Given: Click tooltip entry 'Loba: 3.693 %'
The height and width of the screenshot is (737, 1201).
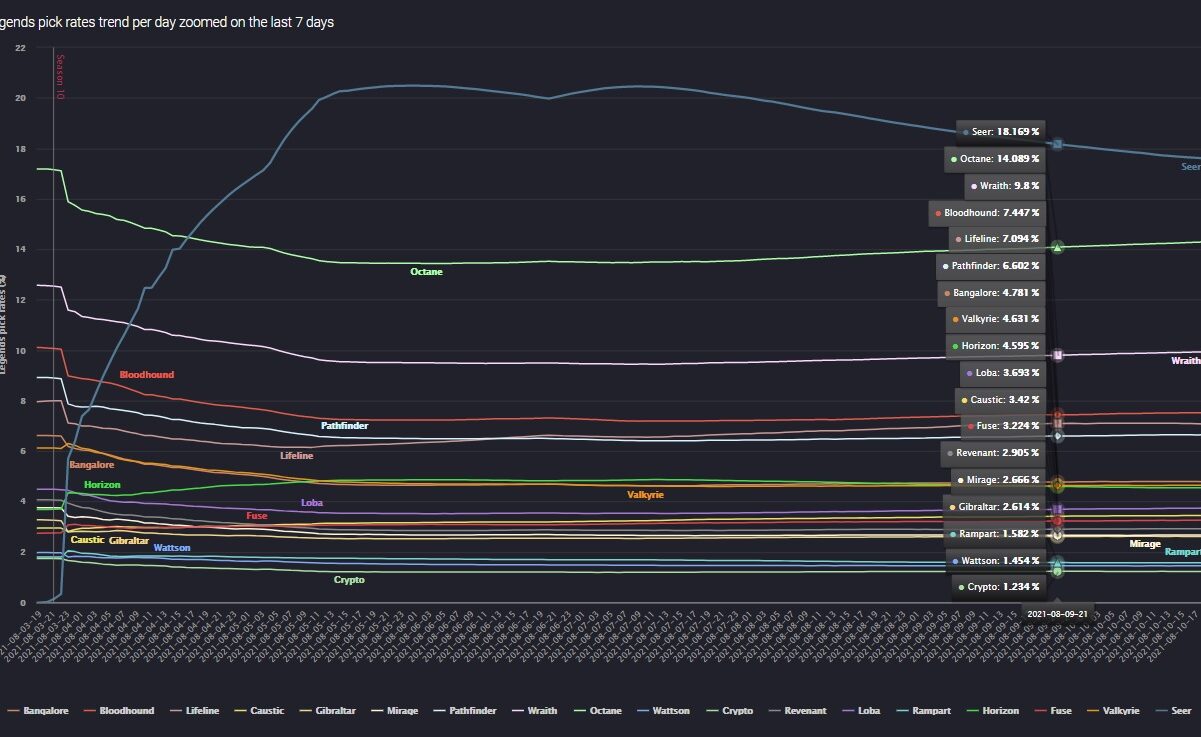Looking at the screenshot, I should point(1002,372).
